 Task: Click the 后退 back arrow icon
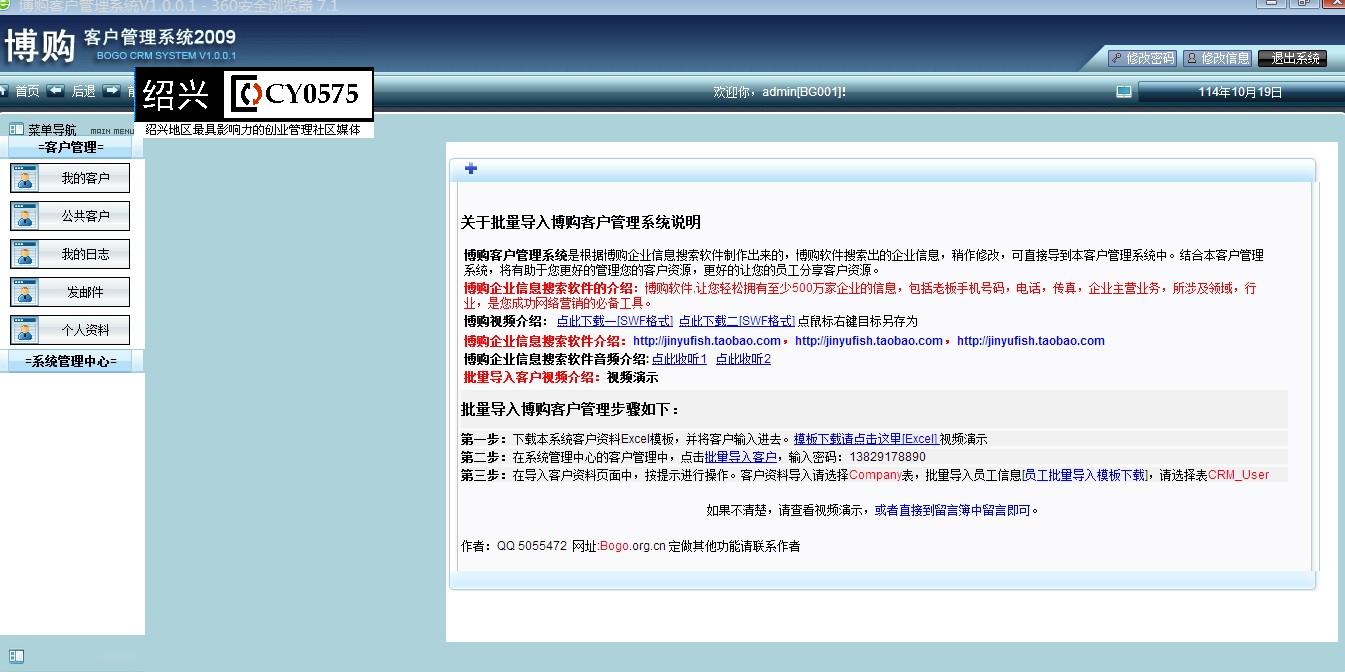[x=56, y=91]
